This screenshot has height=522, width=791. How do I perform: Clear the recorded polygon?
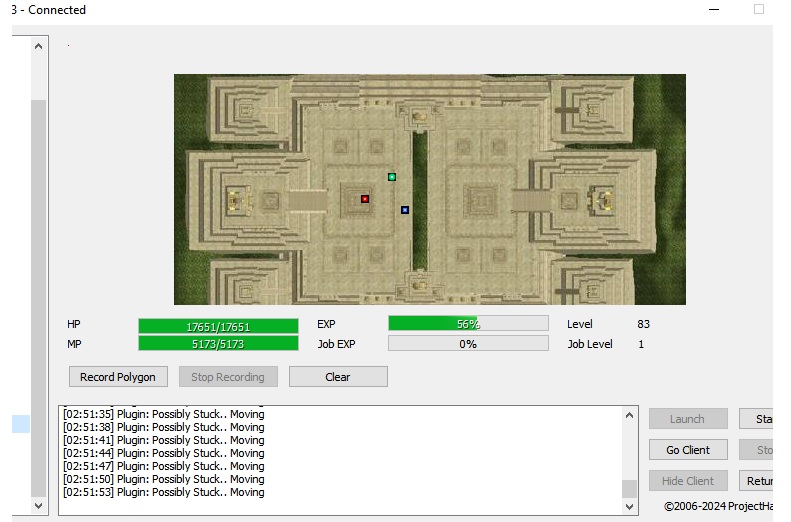click(x=337, y=377)
